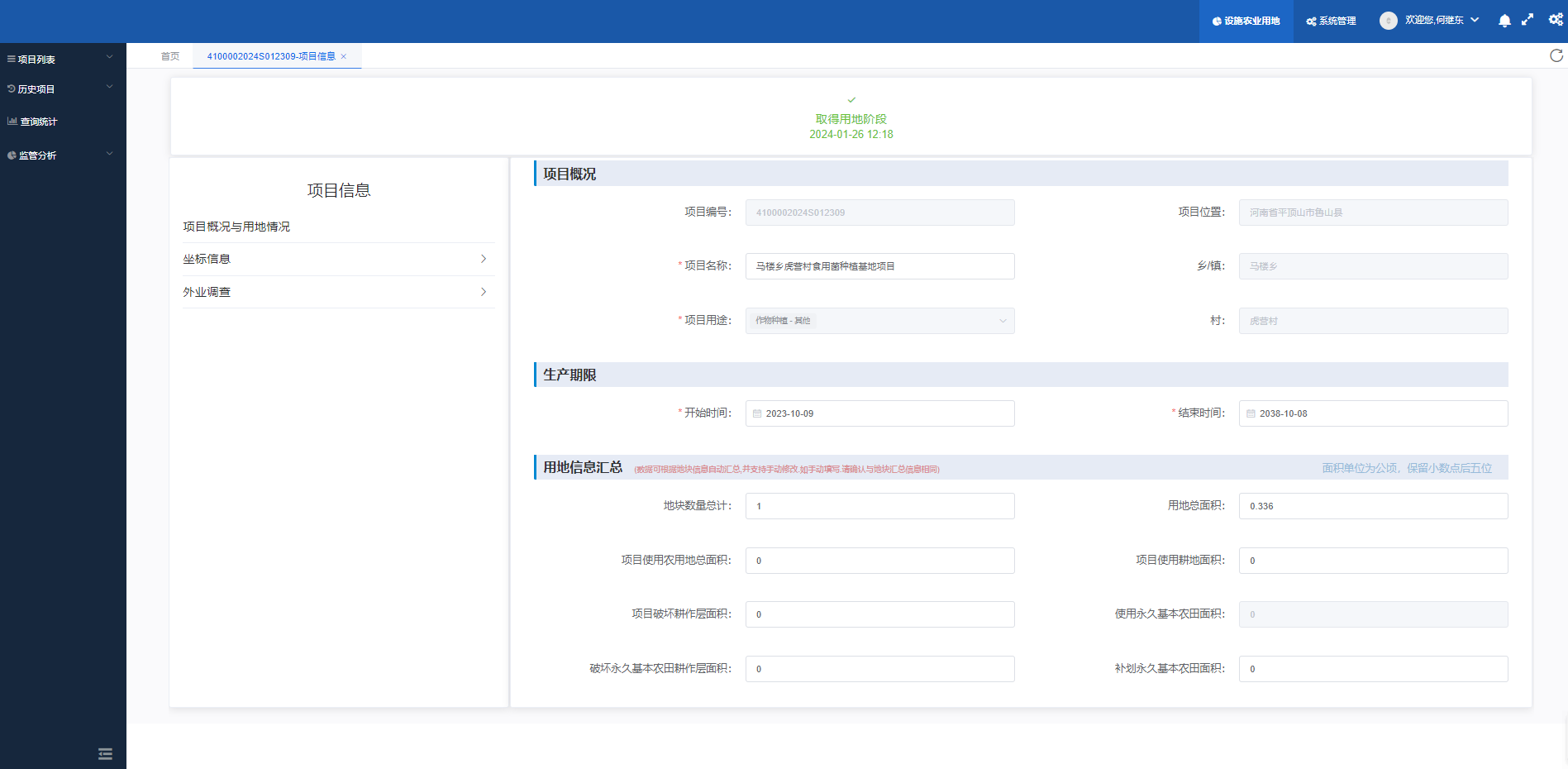Expand the 监管分析 sidebar menu
Viewport: 1568px width, 769px height.
pos(60,155)
